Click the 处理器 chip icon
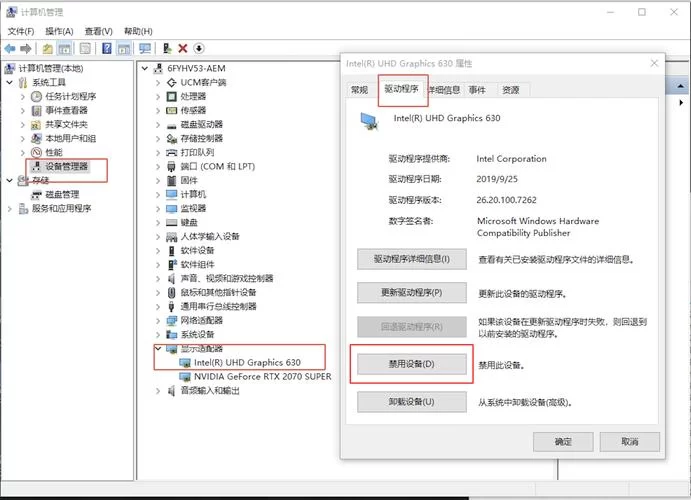691x500 pixels. pyautogui.click(x=171, y=96)
